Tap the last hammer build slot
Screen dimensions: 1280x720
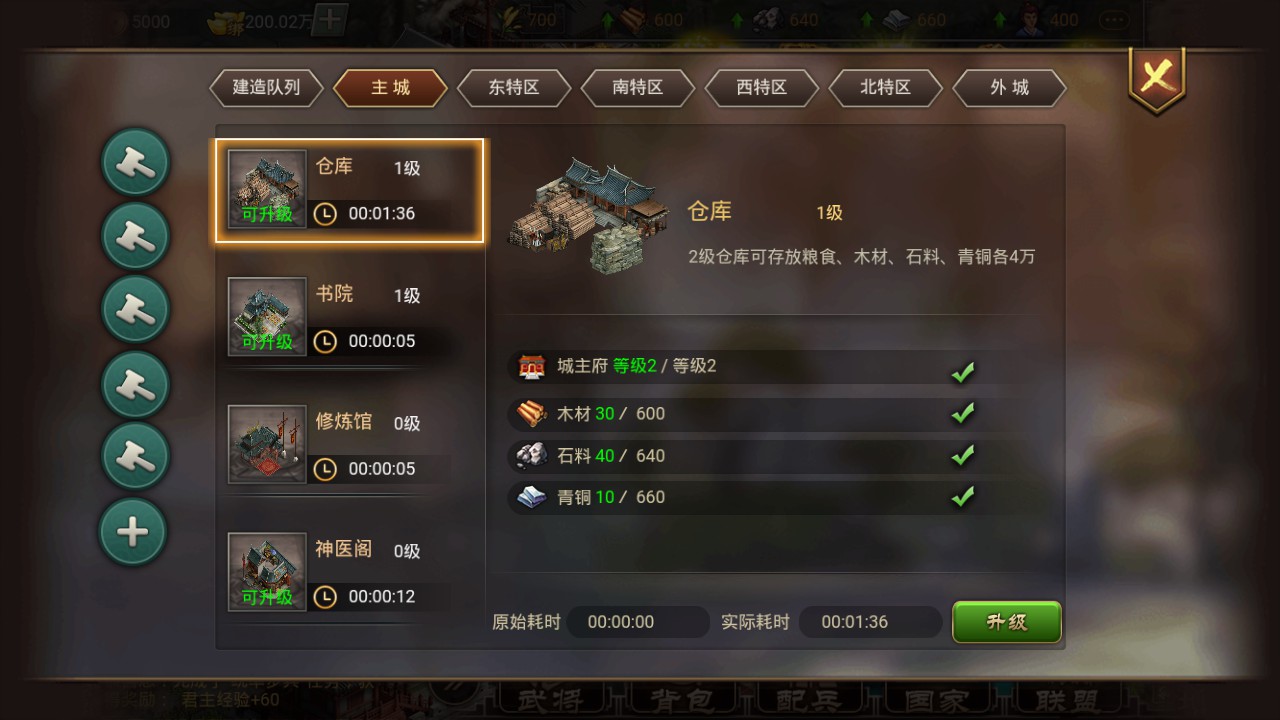(133, 455)
